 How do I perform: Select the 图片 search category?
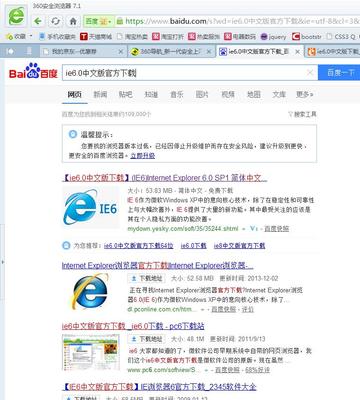click(202, 94)
